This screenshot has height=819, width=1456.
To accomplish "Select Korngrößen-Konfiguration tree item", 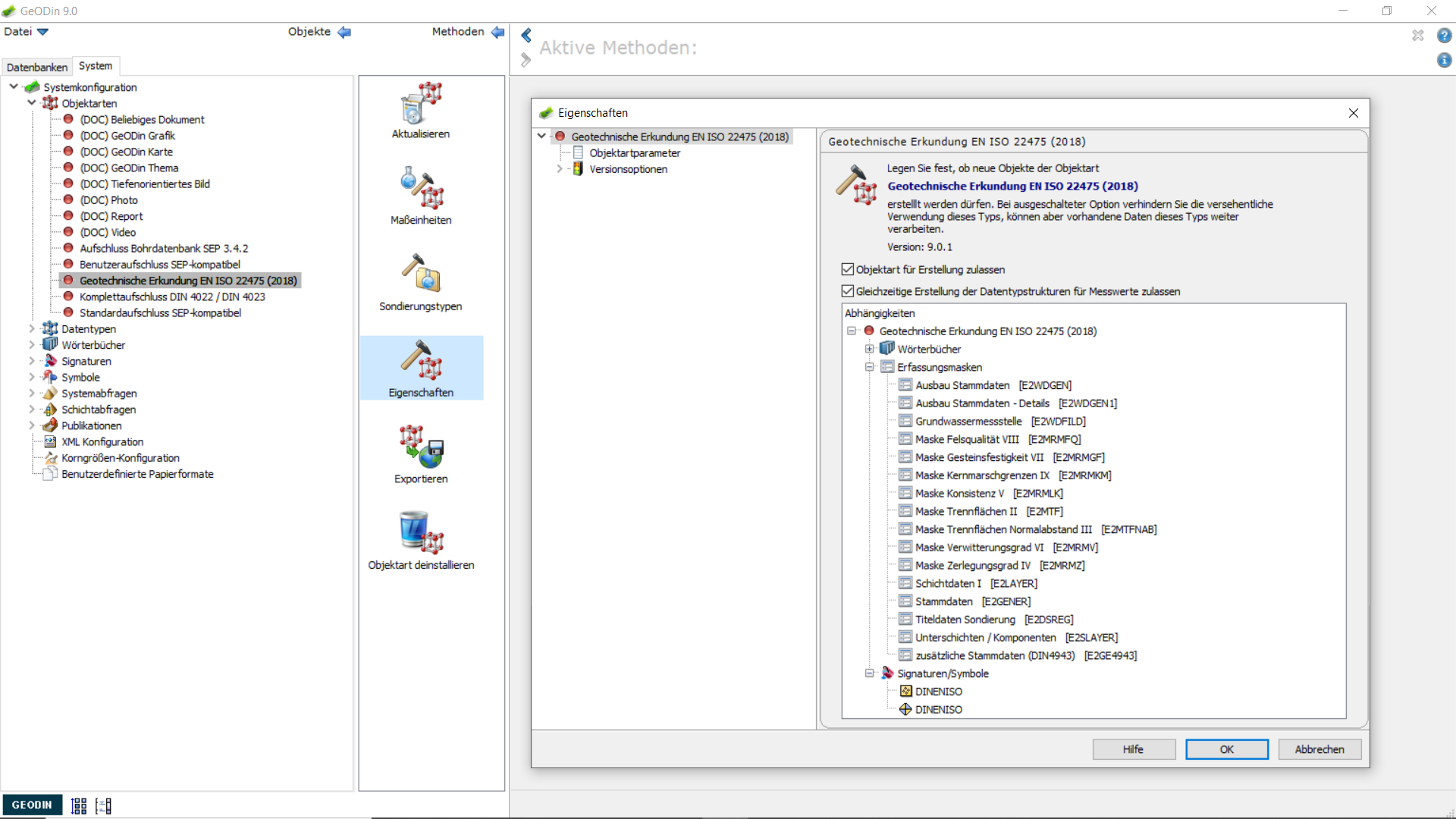I will 120,457.
